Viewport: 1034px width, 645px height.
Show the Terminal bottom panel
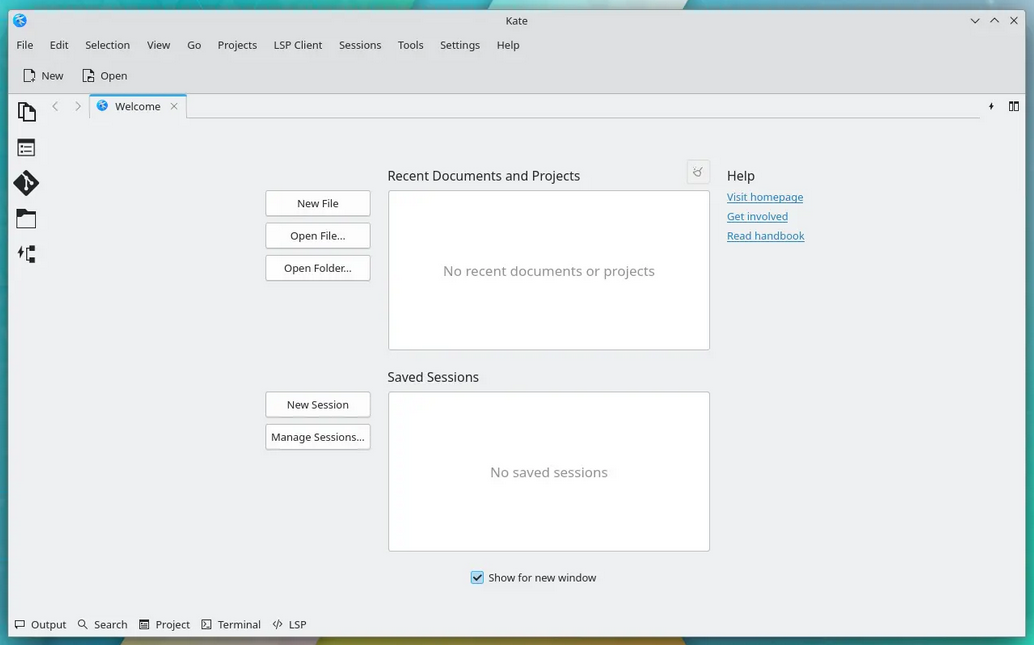(x=231, y=625)
